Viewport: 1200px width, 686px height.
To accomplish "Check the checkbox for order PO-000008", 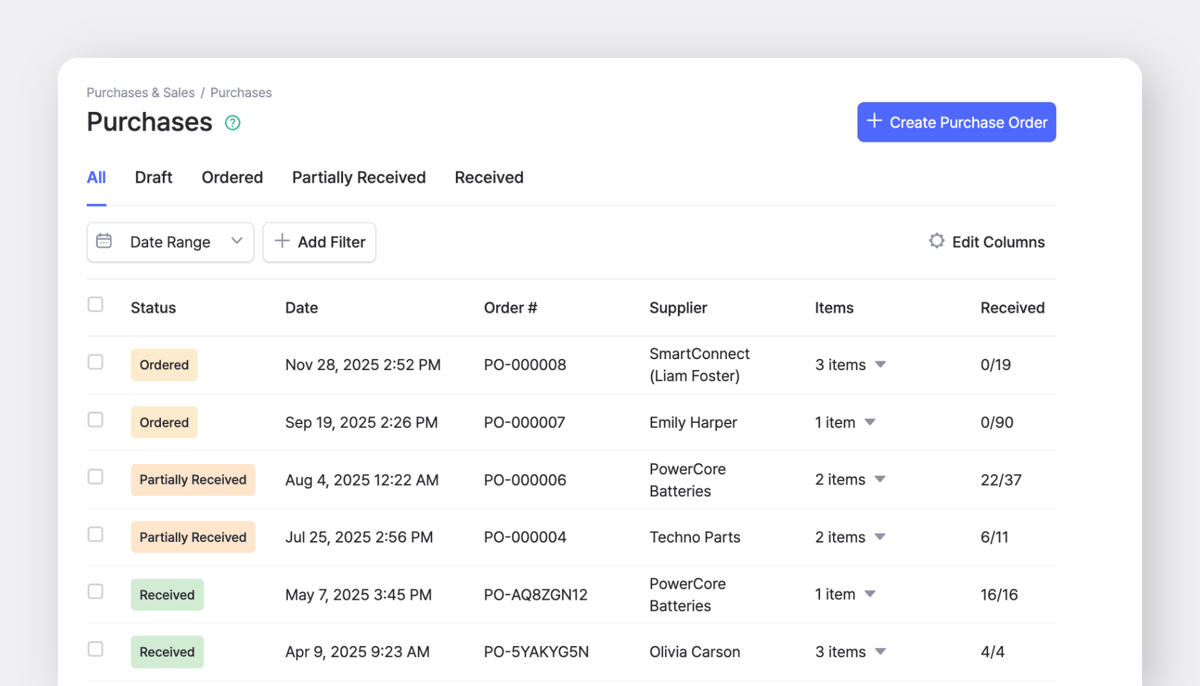I will pyautogui.click(x=95, y=364).
